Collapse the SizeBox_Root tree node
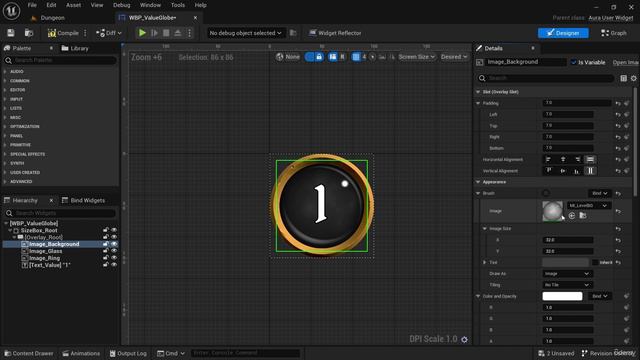This screenshot has width=640, height=360. pyautogui.click(x=11, y=231)
